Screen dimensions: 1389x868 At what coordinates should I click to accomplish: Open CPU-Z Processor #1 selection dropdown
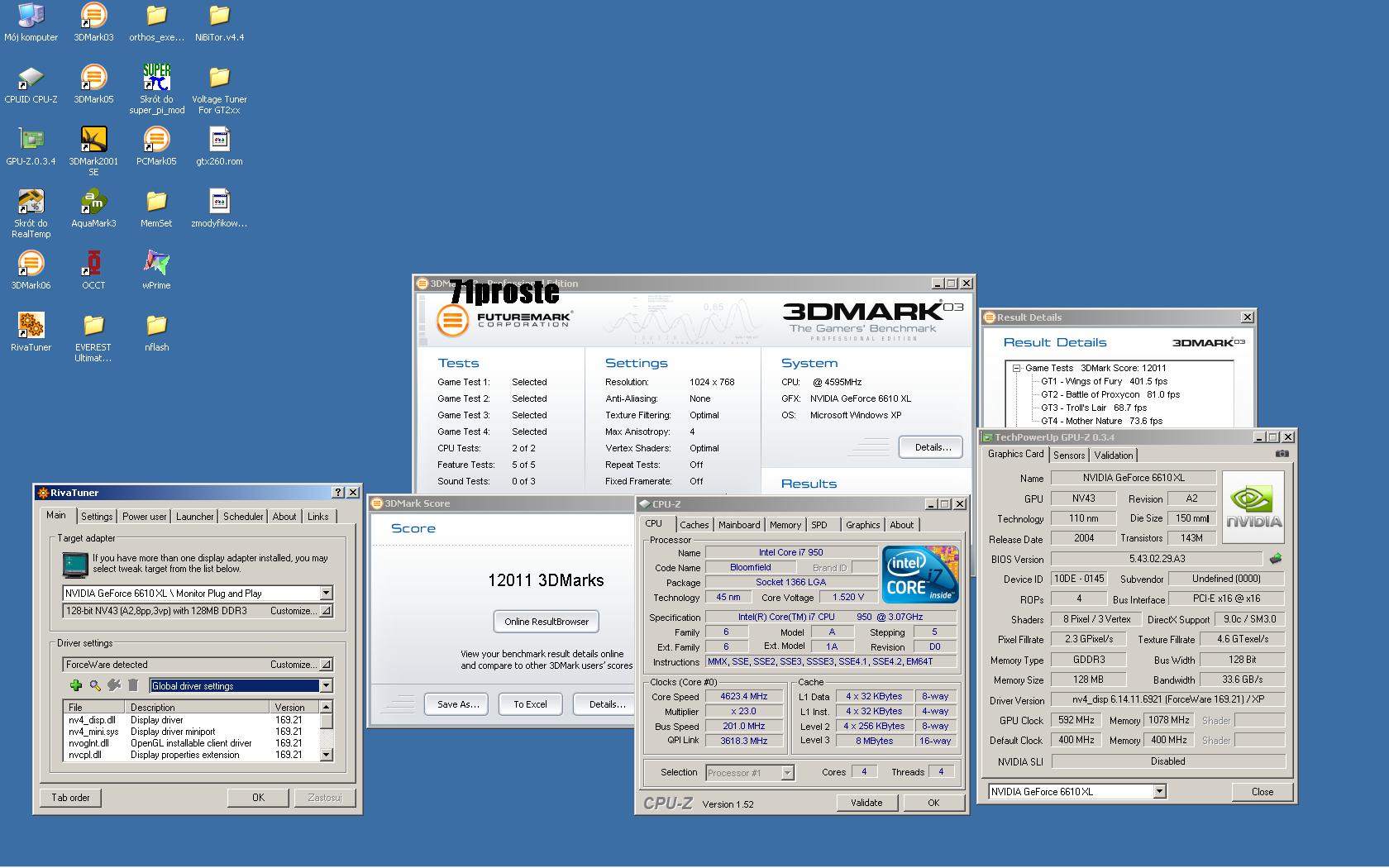[x=787, y=773]
